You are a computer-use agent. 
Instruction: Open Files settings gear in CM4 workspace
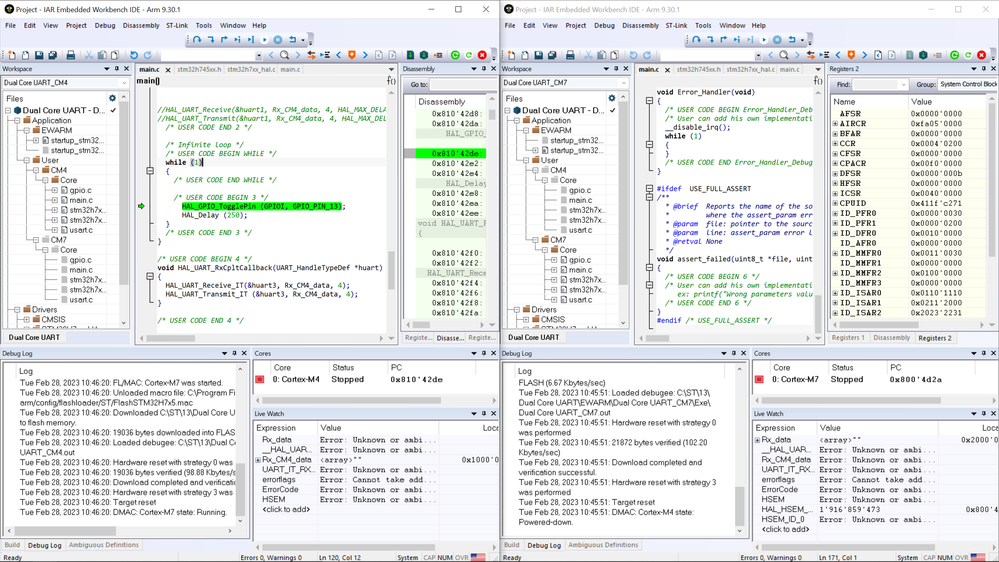point(112,98)
